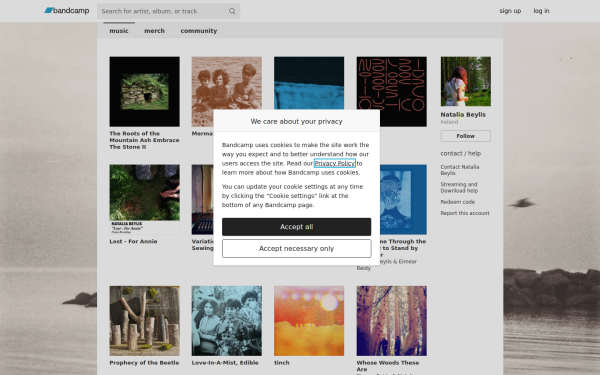Open the blue portrait album cover
The image size is (600, 375).
click(x=403, y=199)
